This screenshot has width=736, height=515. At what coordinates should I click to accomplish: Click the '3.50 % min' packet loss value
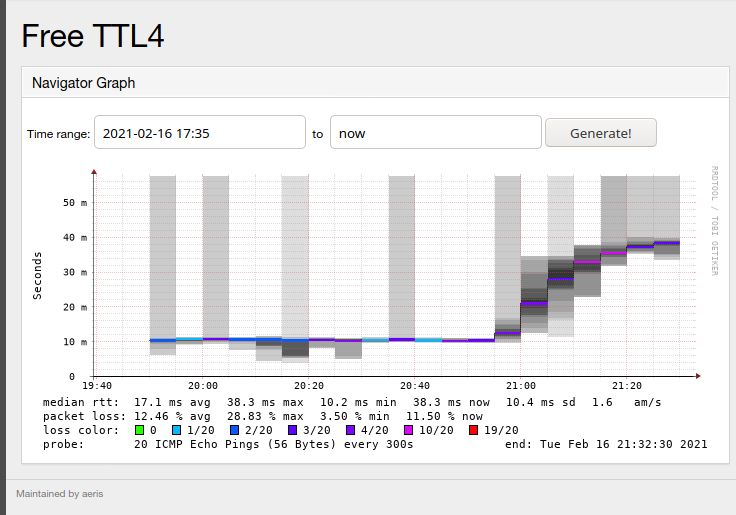pos(355,416)
